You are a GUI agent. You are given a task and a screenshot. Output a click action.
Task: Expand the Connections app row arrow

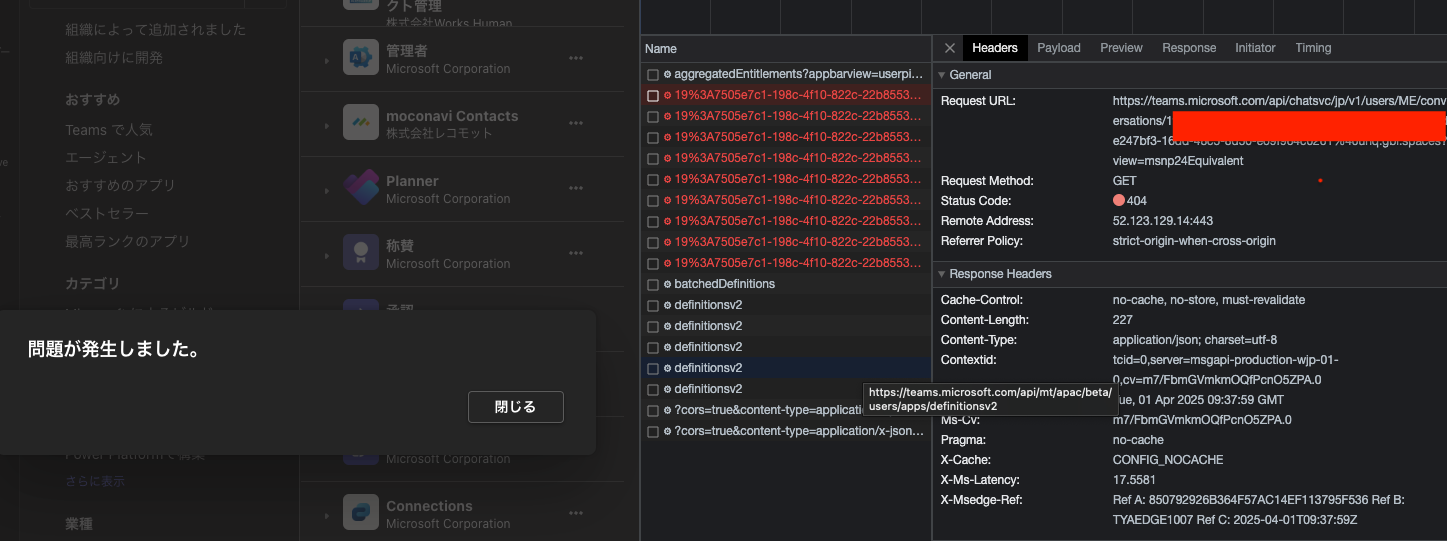[x=326, y=516]
